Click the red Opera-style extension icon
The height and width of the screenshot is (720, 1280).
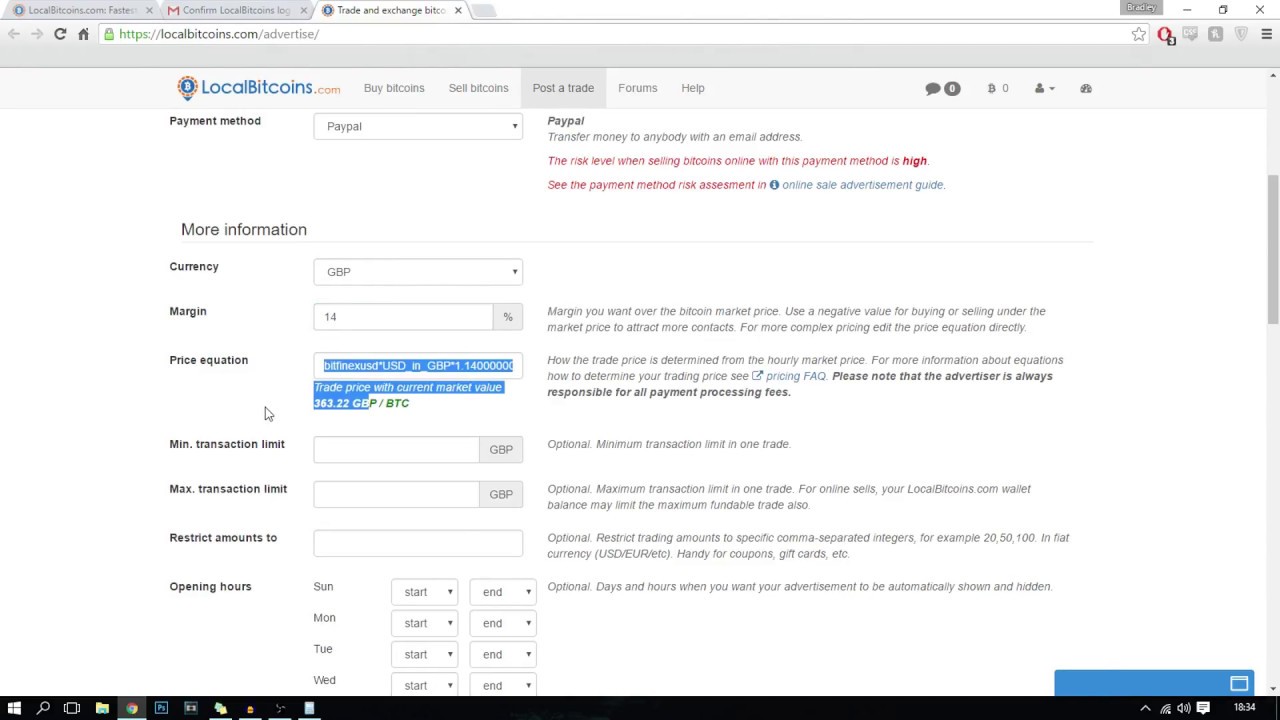(x=1165, y=34)
